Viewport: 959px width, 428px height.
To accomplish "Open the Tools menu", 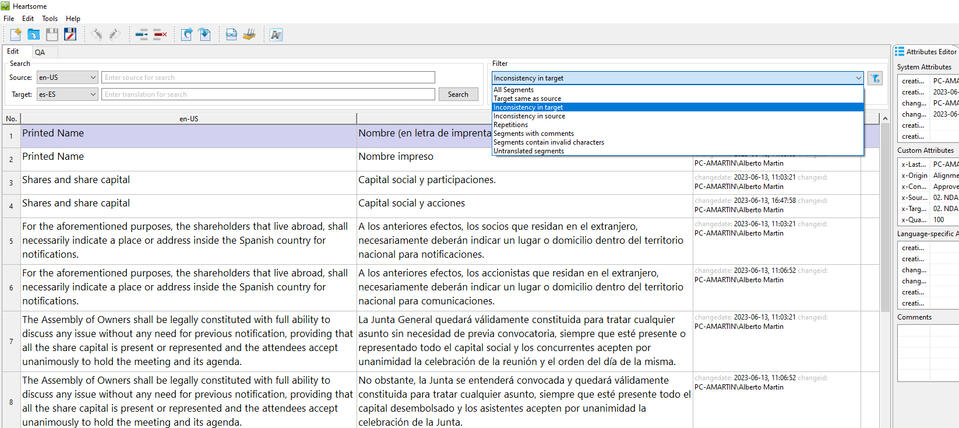I will 49,19.
